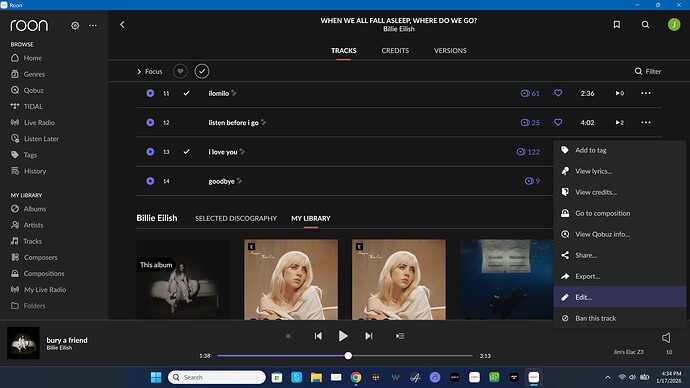This screenshot has width=690, height=388.
Task: Play track 11 ilomilo
Action: click(x=150, y=93)
